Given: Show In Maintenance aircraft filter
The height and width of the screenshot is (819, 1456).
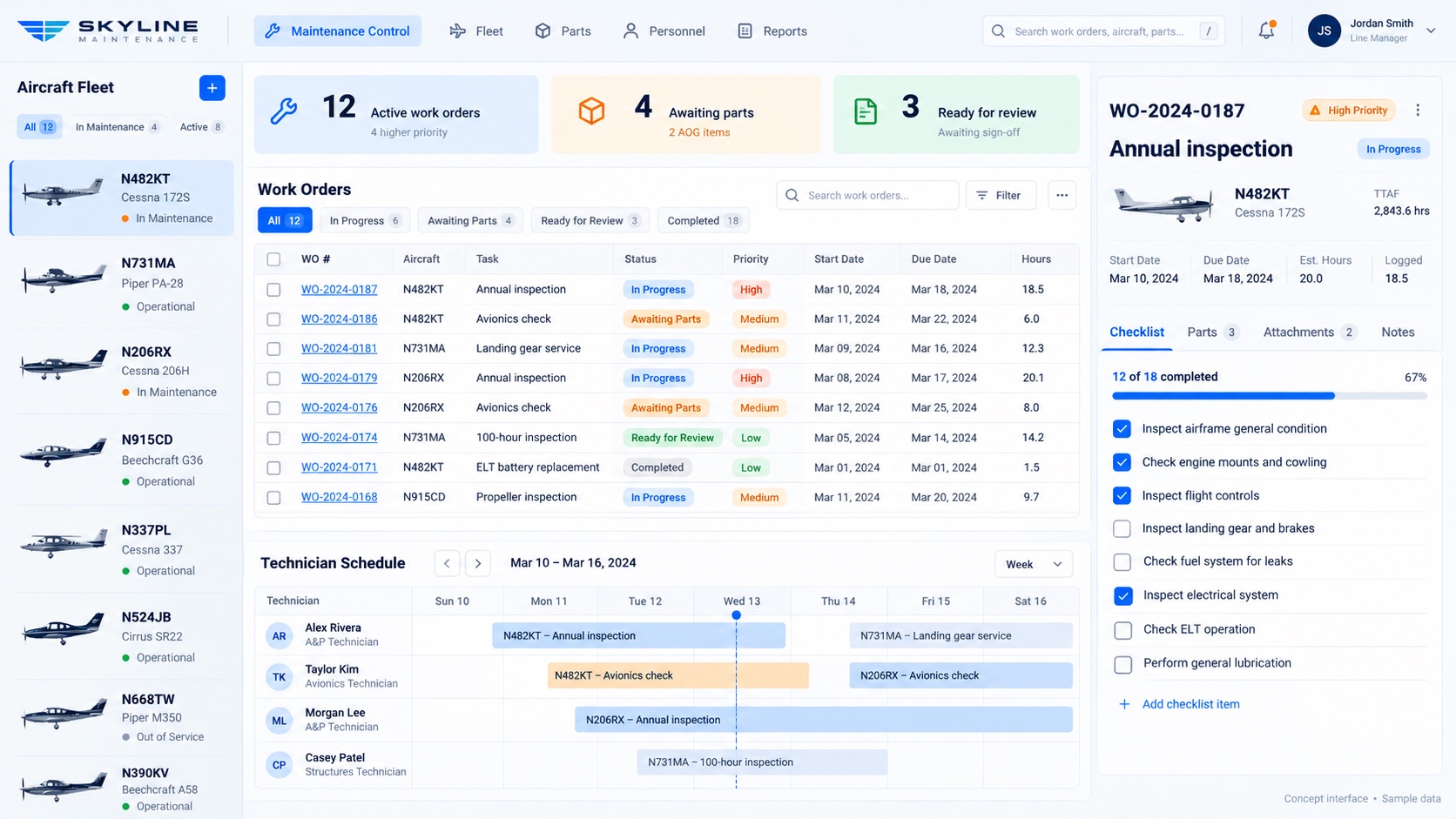Looking at the screenshot, I should pyautogui.click(x=117, y=127).
